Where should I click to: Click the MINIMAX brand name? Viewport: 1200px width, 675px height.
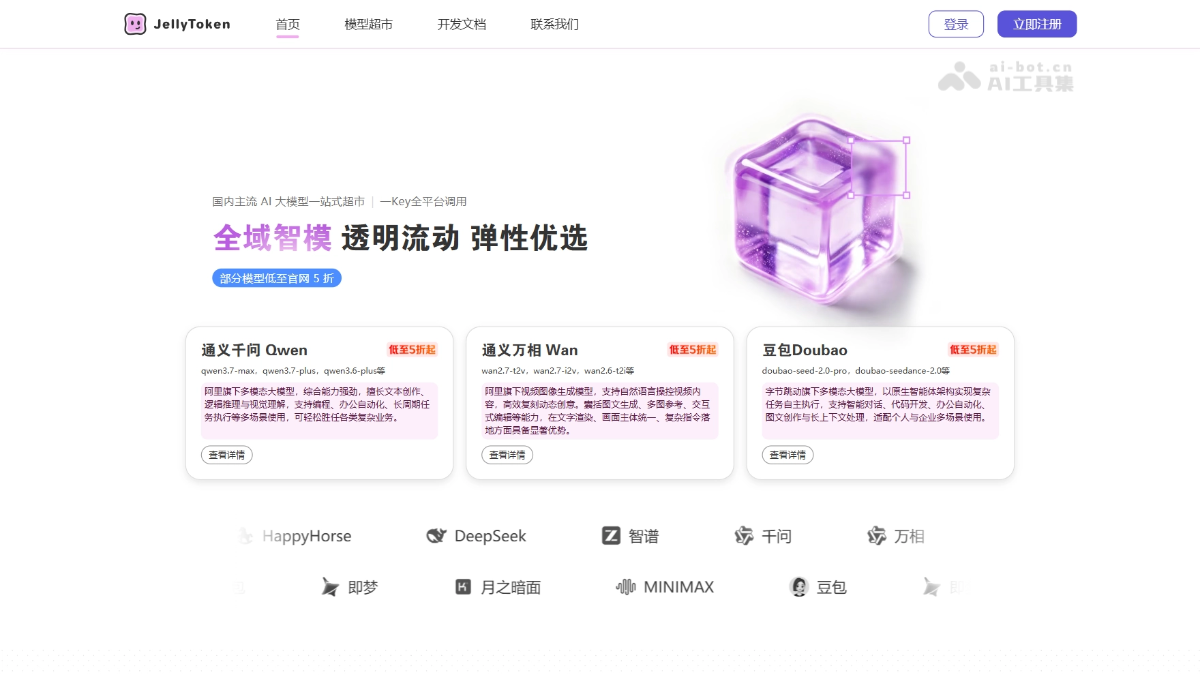tap(679, 587)
